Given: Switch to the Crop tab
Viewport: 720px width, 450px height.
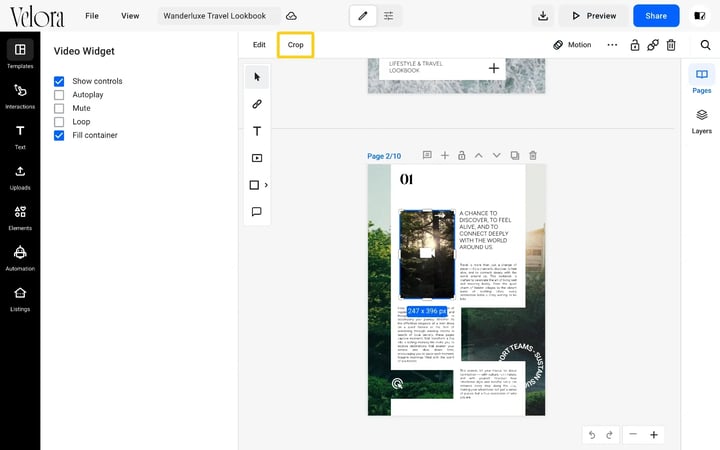Looking at the screenshot, I should [x=295, y=45].
